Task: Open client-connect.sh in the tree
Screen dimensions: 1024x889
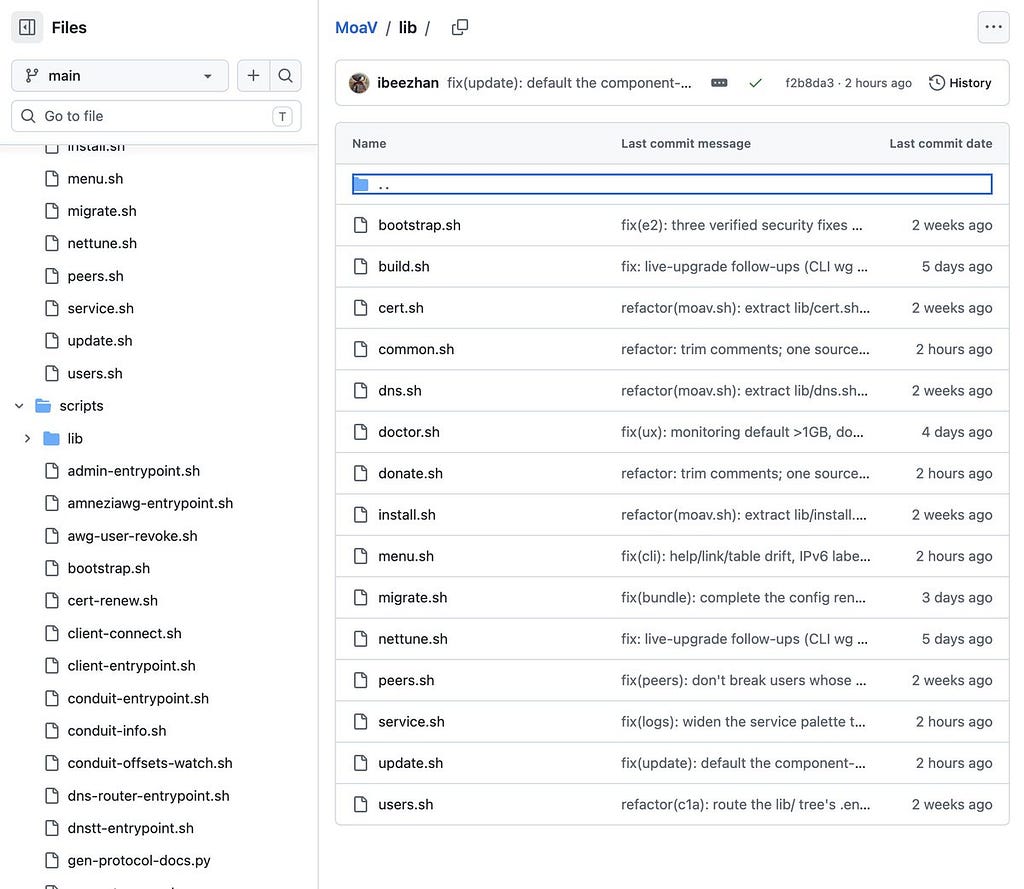Action: pos(124,634)
